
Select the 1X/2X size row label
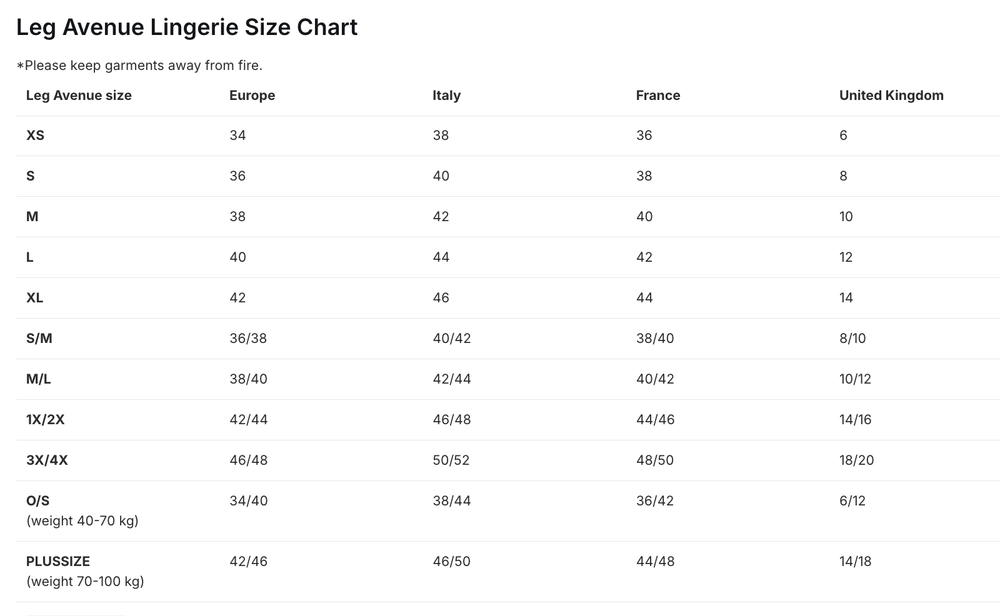(45, 420)
